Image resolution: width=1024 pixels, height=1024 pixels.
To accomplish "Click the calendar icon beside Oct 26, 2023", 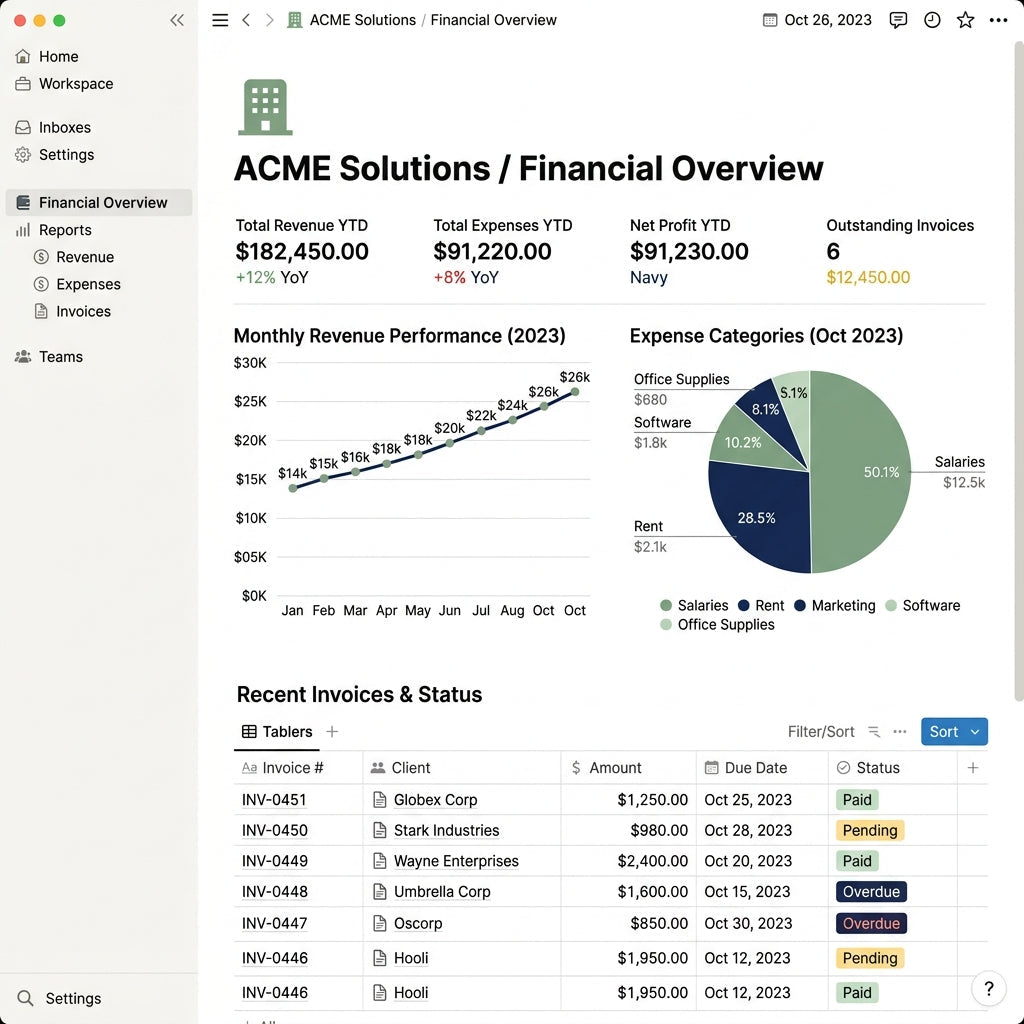I will pyautogui.click(x=770, y=20).
